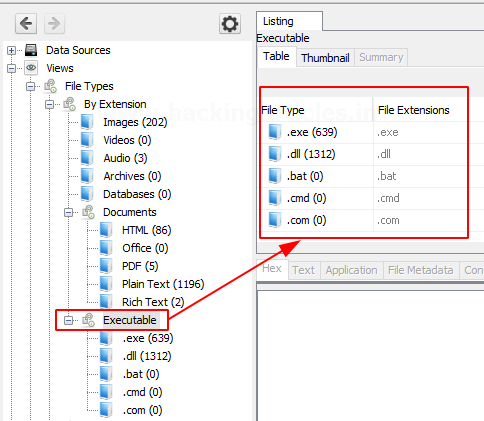Select the Text viewer tab
The width and height of the screenshot is (484, 421).
(304, 270)
